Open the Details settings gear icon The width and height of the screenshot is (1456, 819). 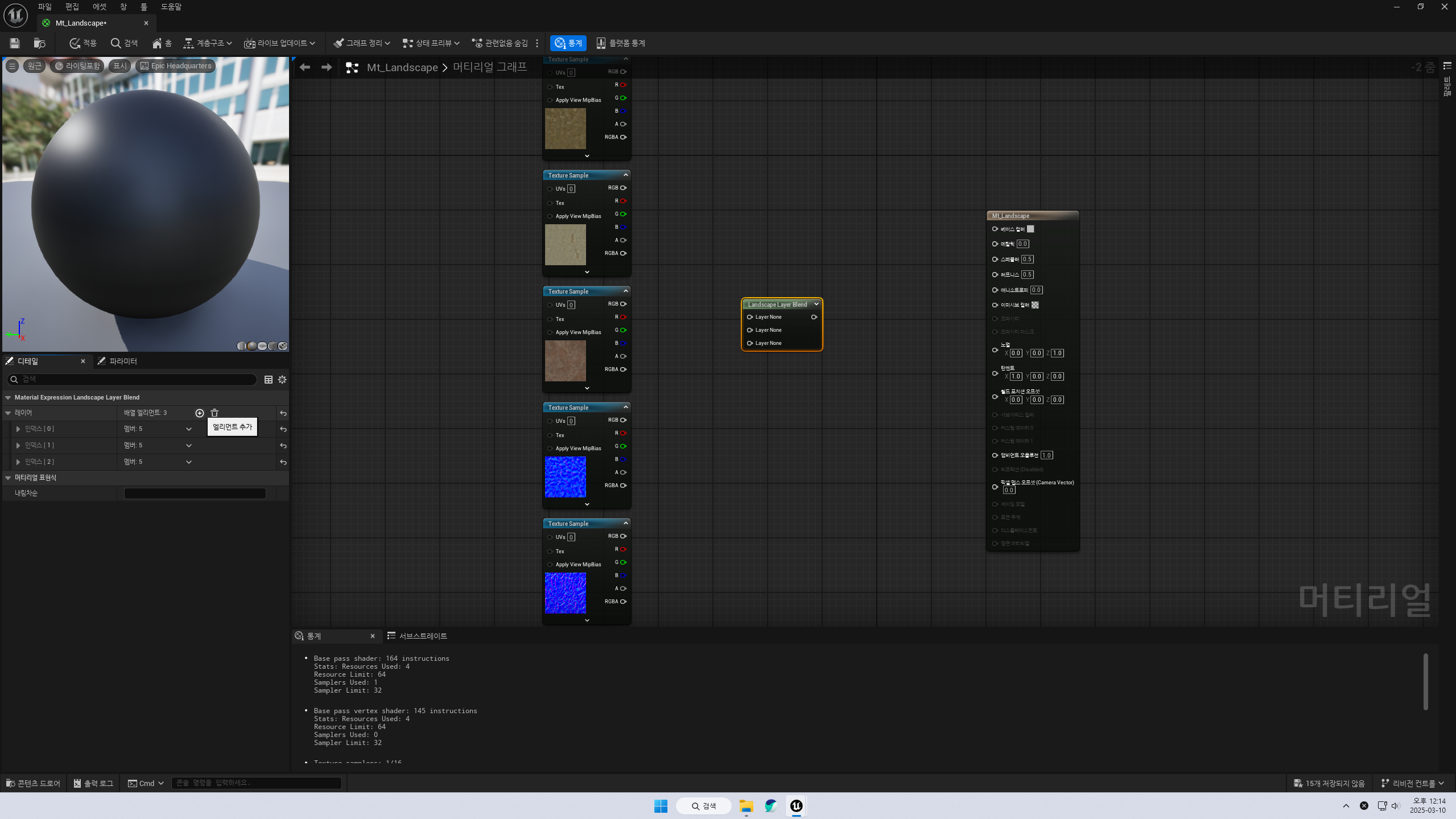point(282,380)
